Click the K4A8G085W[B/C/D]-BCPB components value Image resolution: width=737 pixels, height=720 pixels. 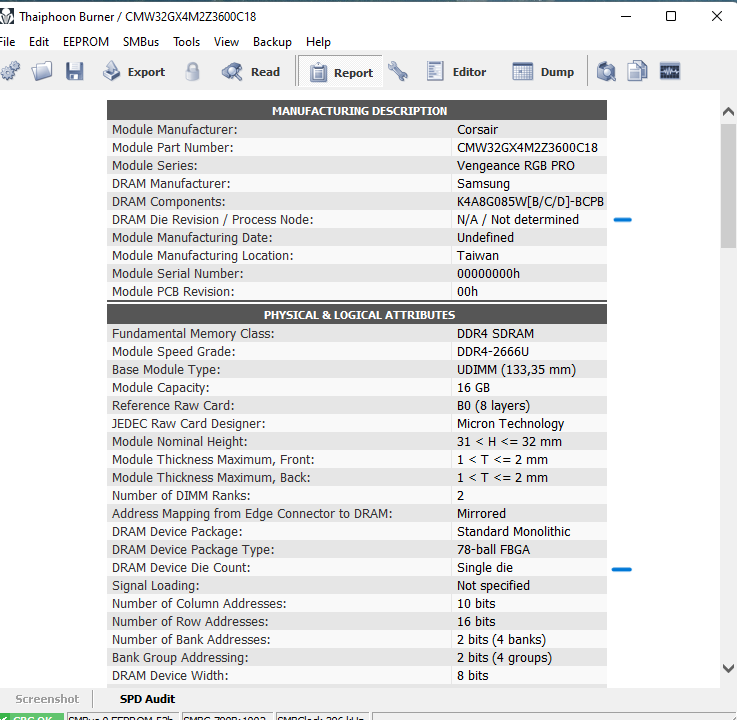click(x=530, y=202)
